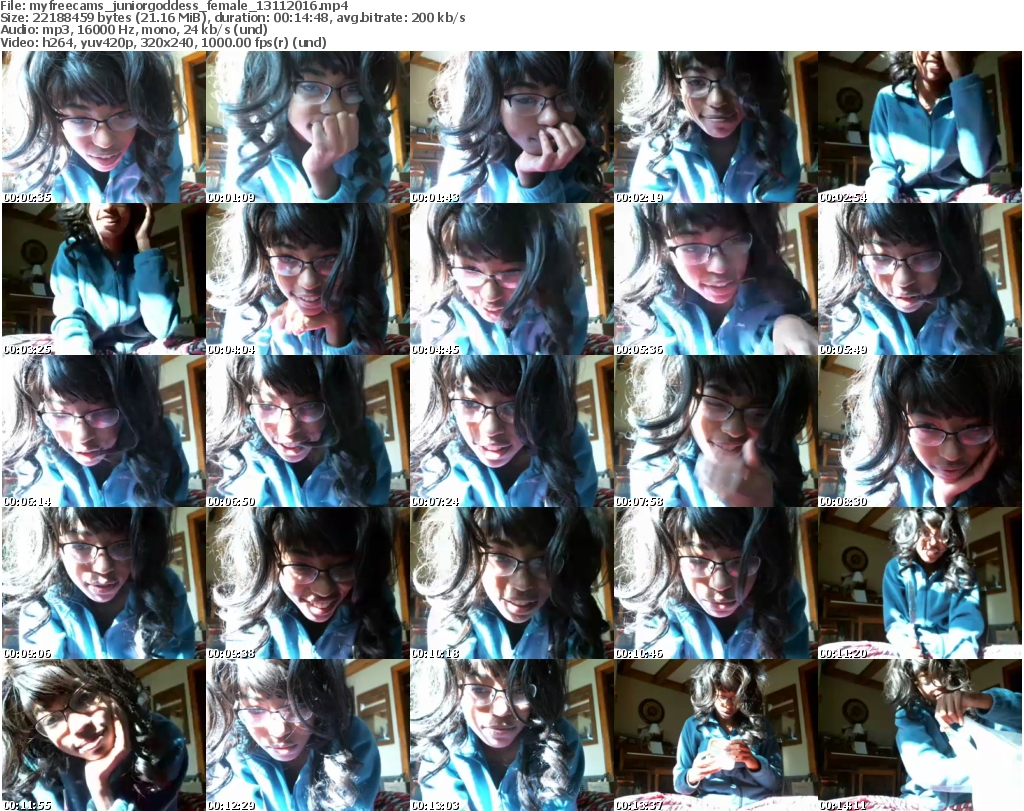Click the thumbnail stamped 00:07:24
The width and height of the screenshot is (1024, 811).
click(511, 431)
